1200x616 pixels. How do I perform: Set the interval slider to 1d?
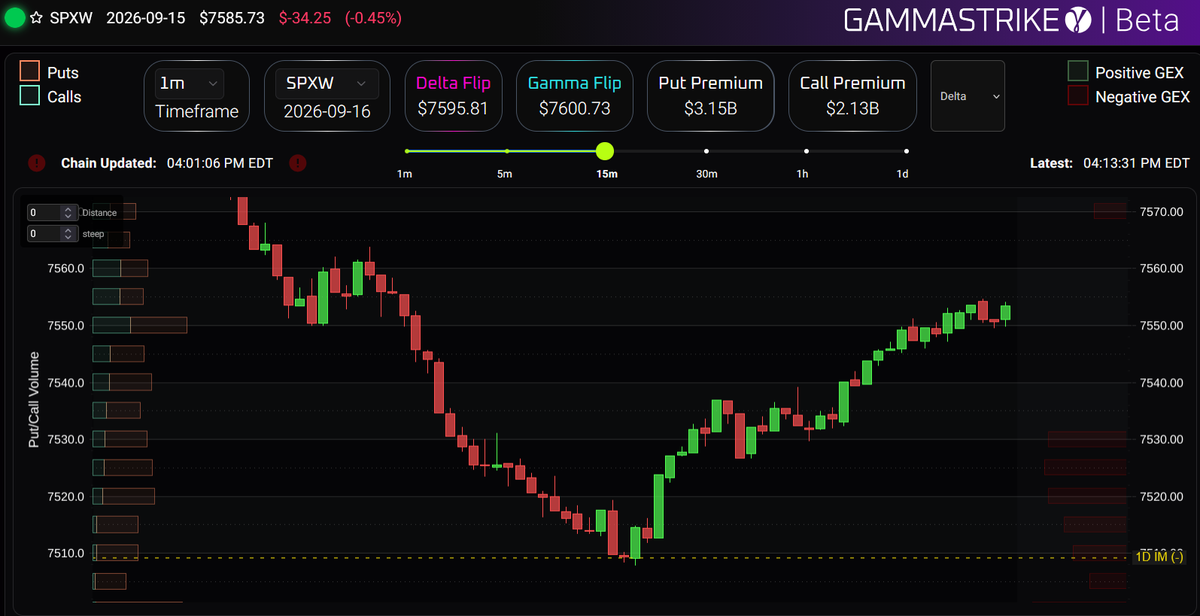906,151
